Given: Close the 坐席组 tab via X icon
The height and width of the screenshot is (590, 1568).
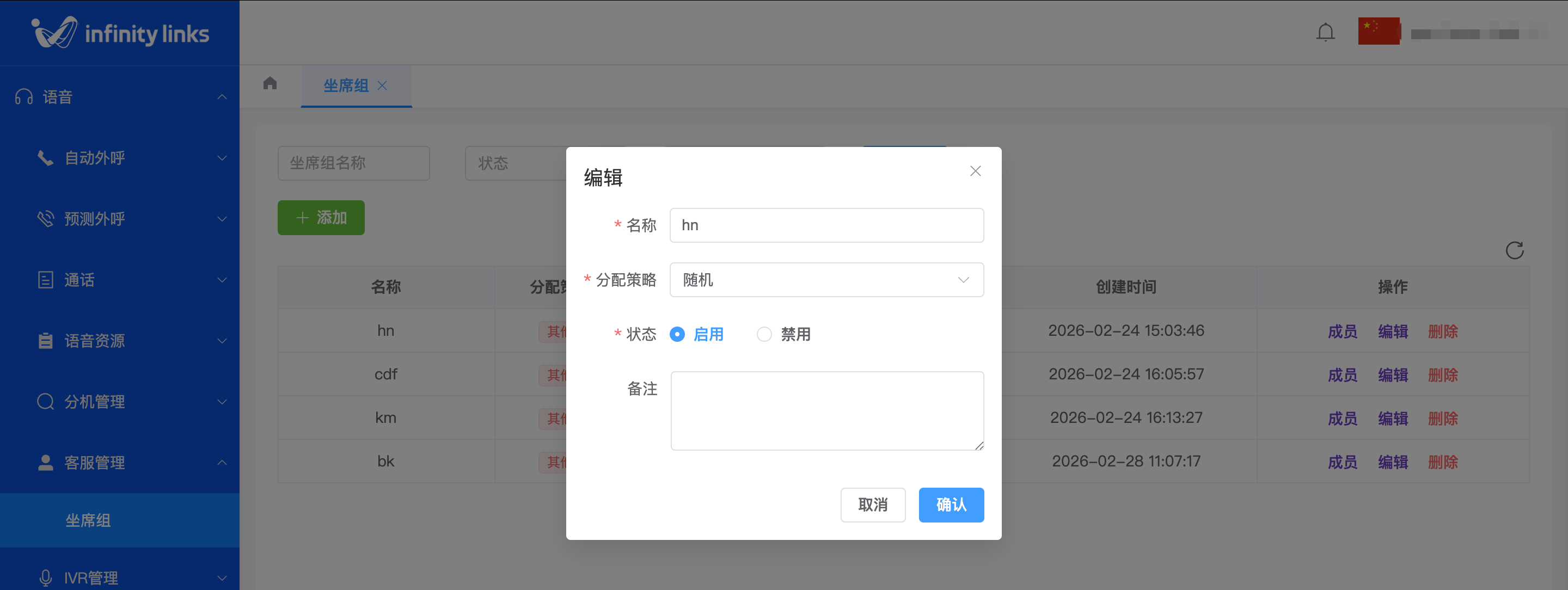Looking at the screenshot, I should point(382,86).
